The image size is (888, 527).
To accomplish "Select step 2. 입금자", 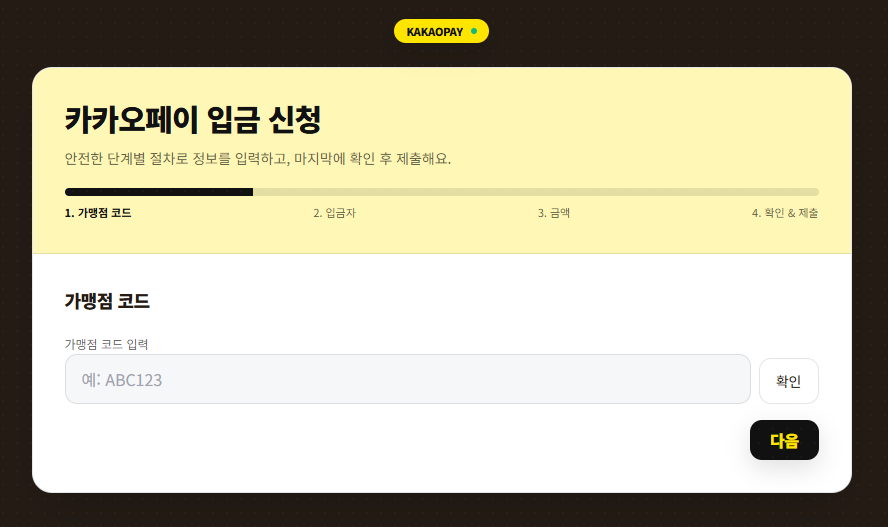I will coord(335,213).
